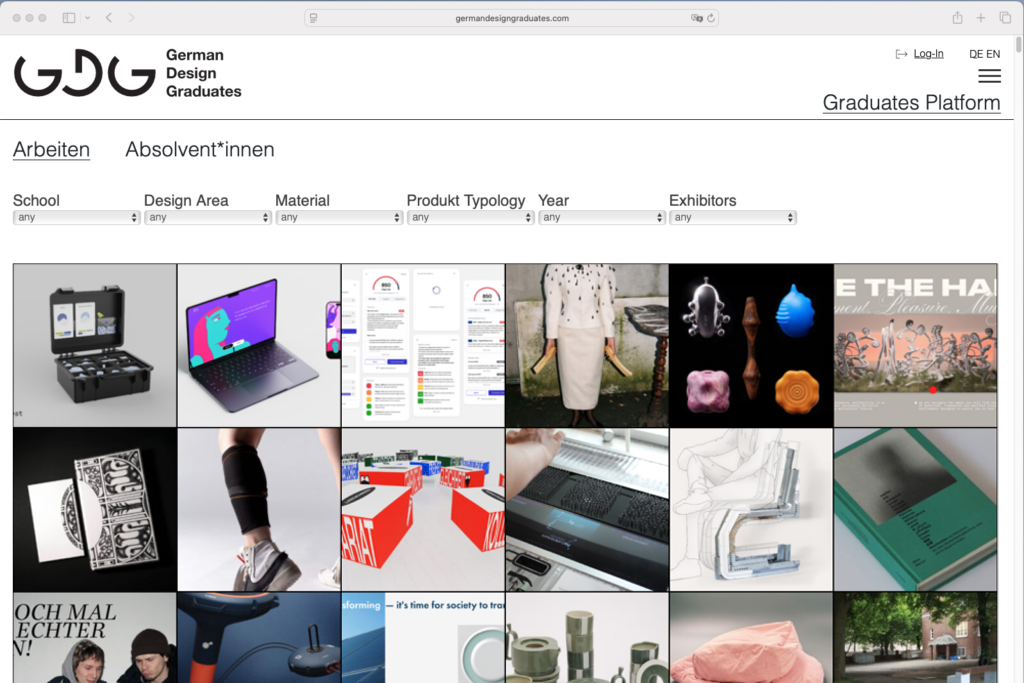Switch language to EN

coord(993,54)
